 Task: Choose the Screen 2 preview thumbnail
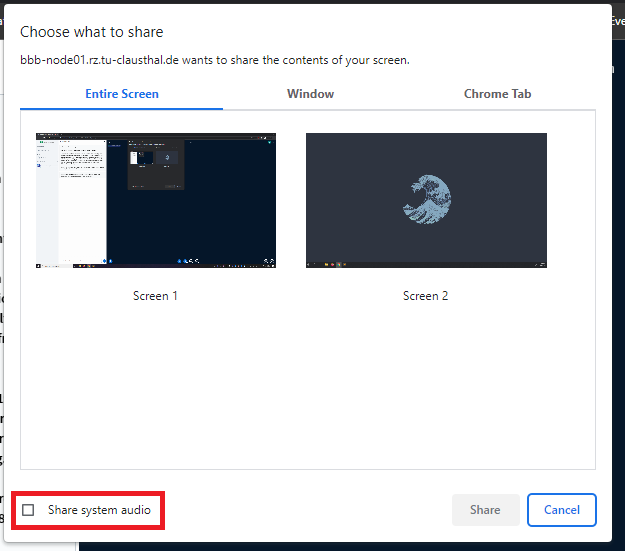(x=426, y=200)
